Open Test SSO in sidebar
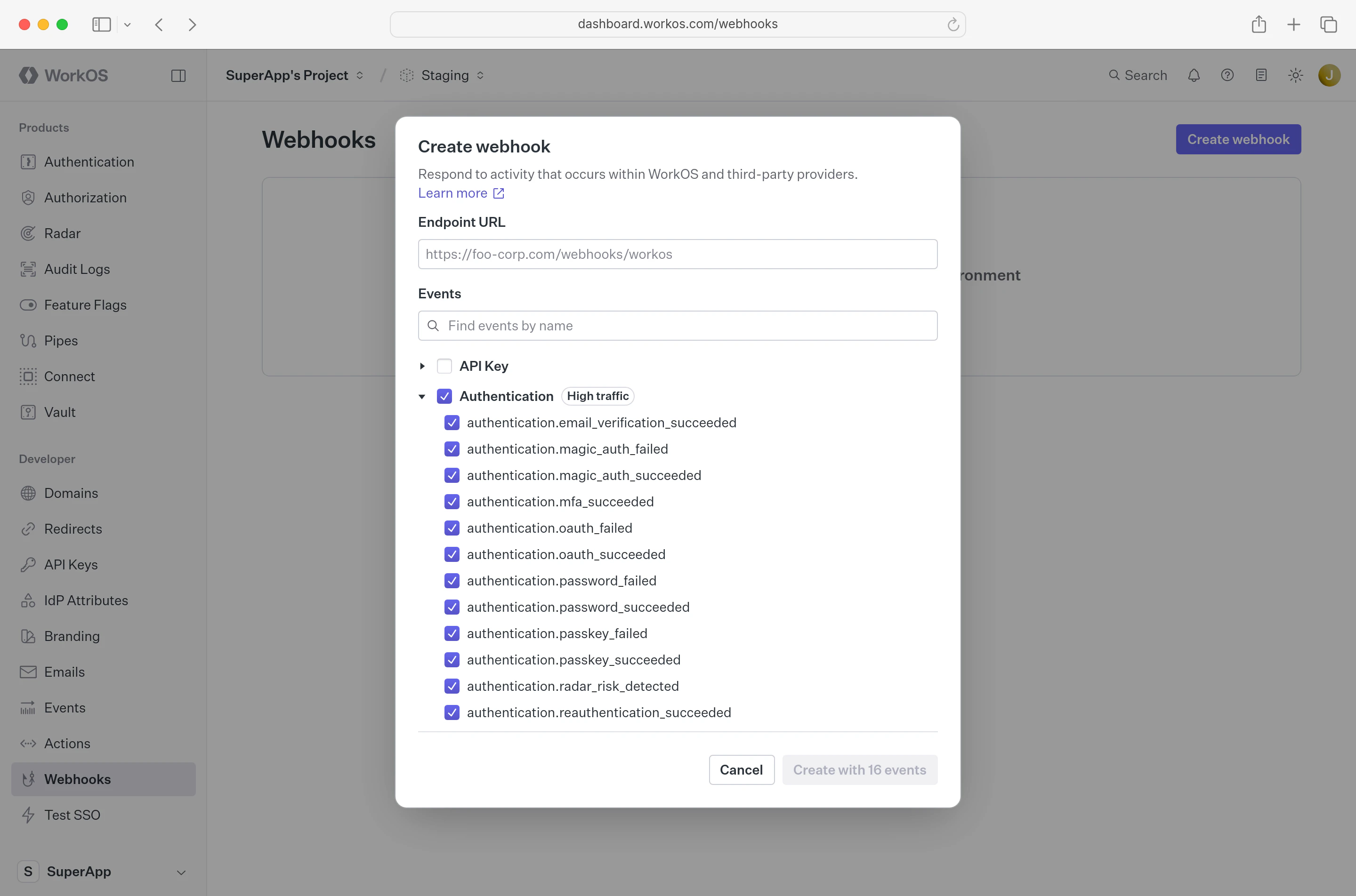 coord(104,815)
